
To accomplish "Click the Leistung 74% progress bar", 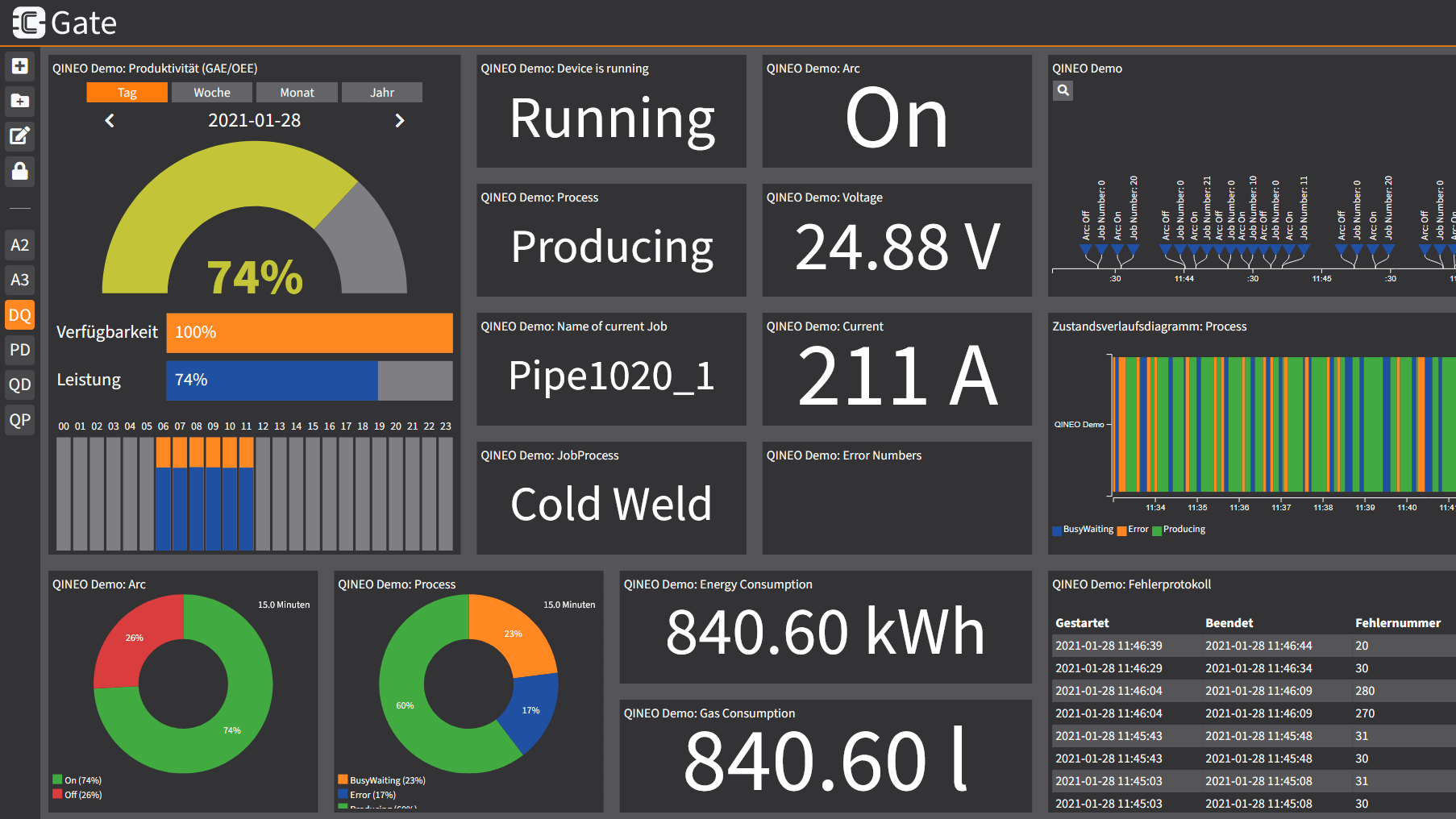I will (x=274, y=380).
